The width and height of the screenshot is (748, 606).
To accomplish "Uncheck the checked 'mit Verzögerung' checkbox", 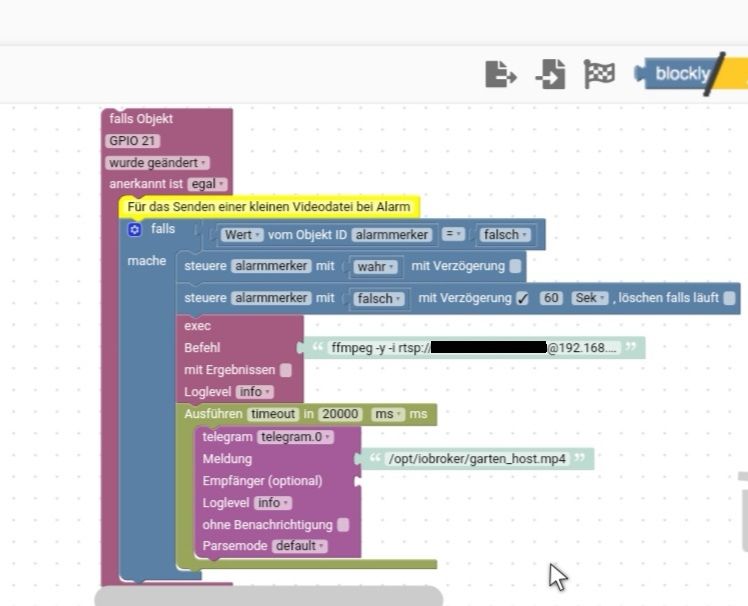I will (523, 298).
